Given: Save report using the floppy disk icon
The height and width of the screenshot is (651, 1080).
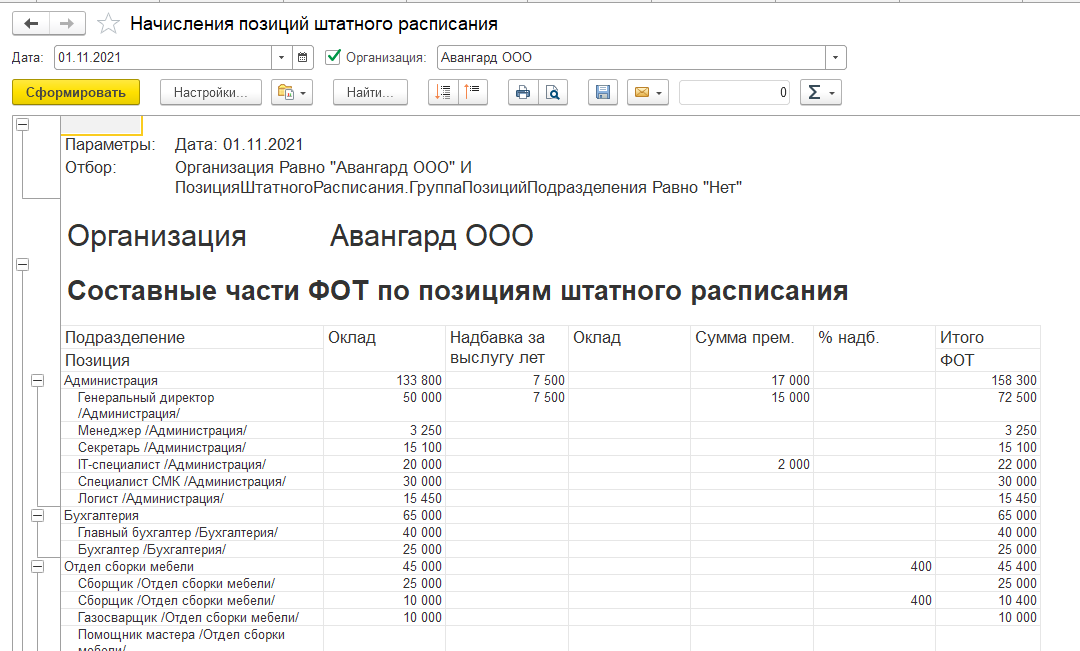Looking at the screenshot, I should coord(603,93).
